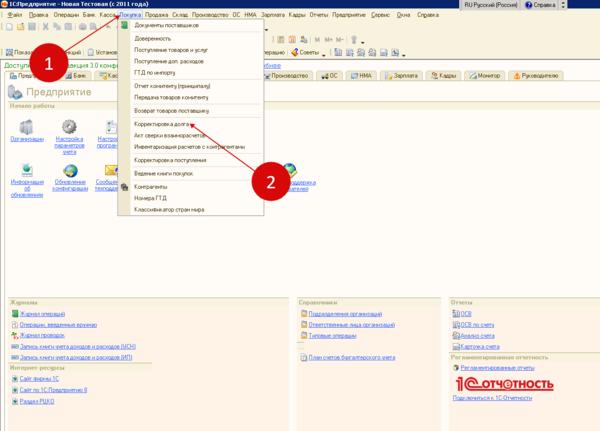Click the Cut scissors toolbar icon

click(46, 26)
